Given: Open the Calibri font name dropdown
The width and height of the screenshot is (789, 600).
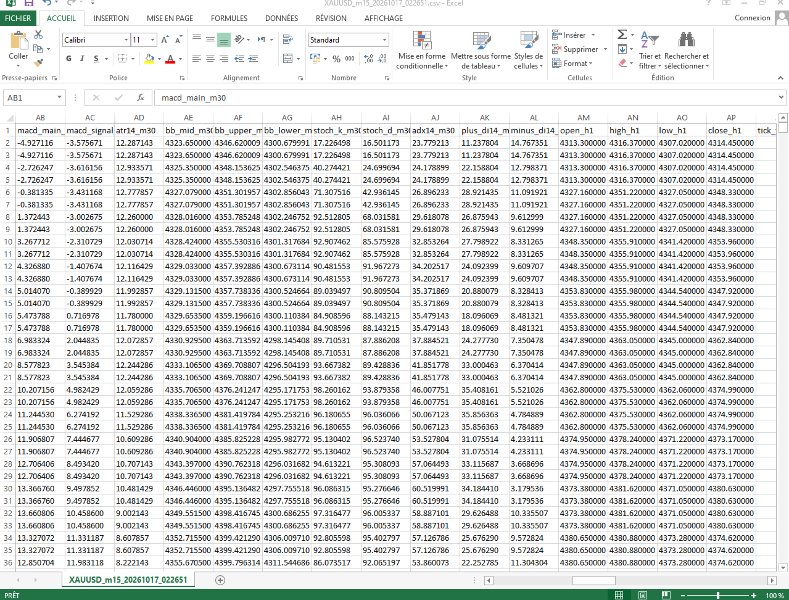Looking at the screenshot, I should pyautogui.click(x=126, y=40).
